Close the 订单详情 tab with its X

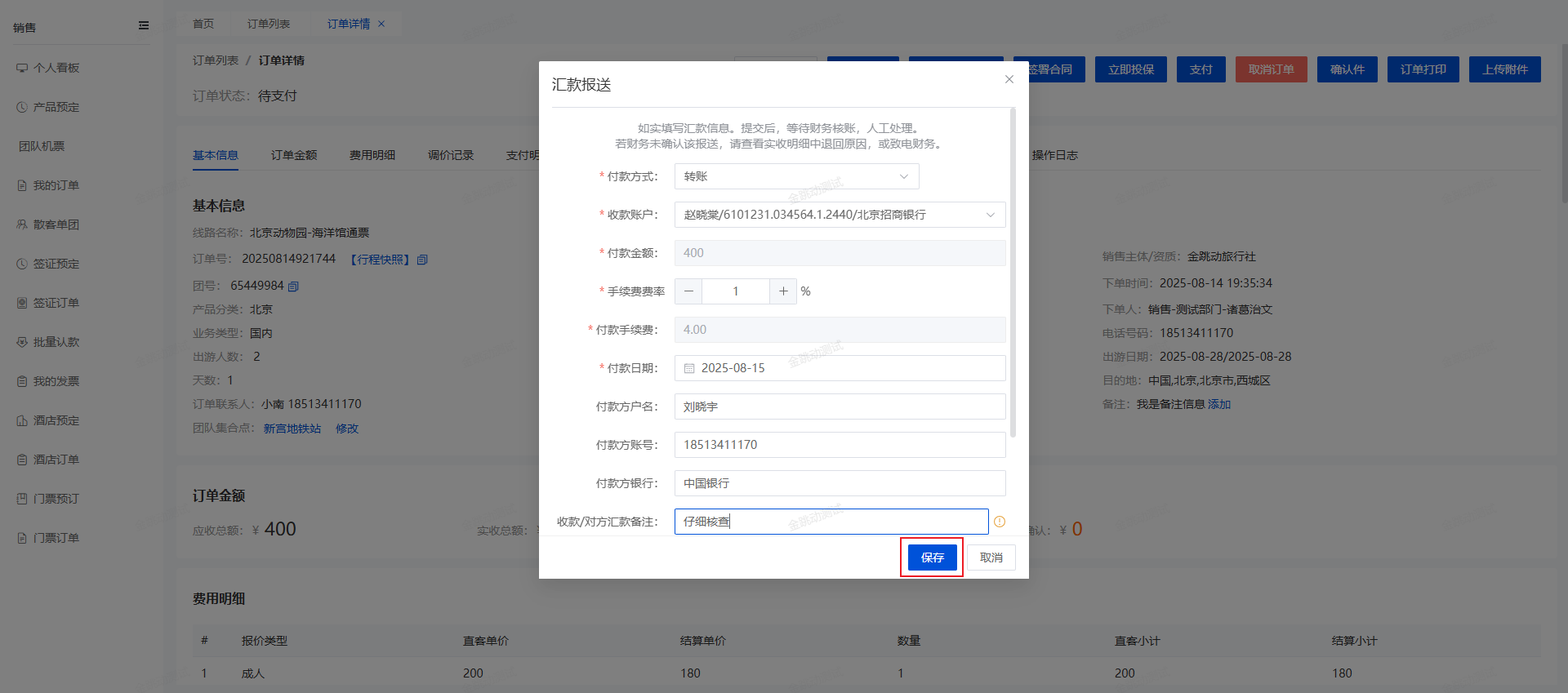pyautogui.click(x=381, y=24)
